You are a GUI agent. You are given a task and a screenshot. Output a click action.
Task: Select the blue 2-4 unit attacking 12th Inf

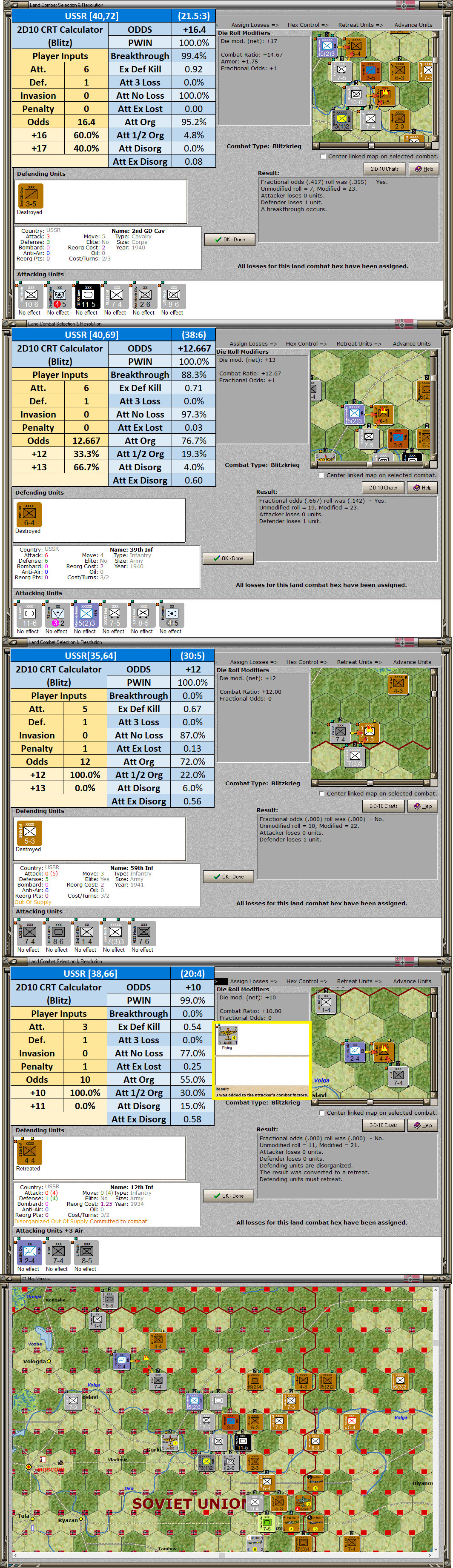(29, 1252)
